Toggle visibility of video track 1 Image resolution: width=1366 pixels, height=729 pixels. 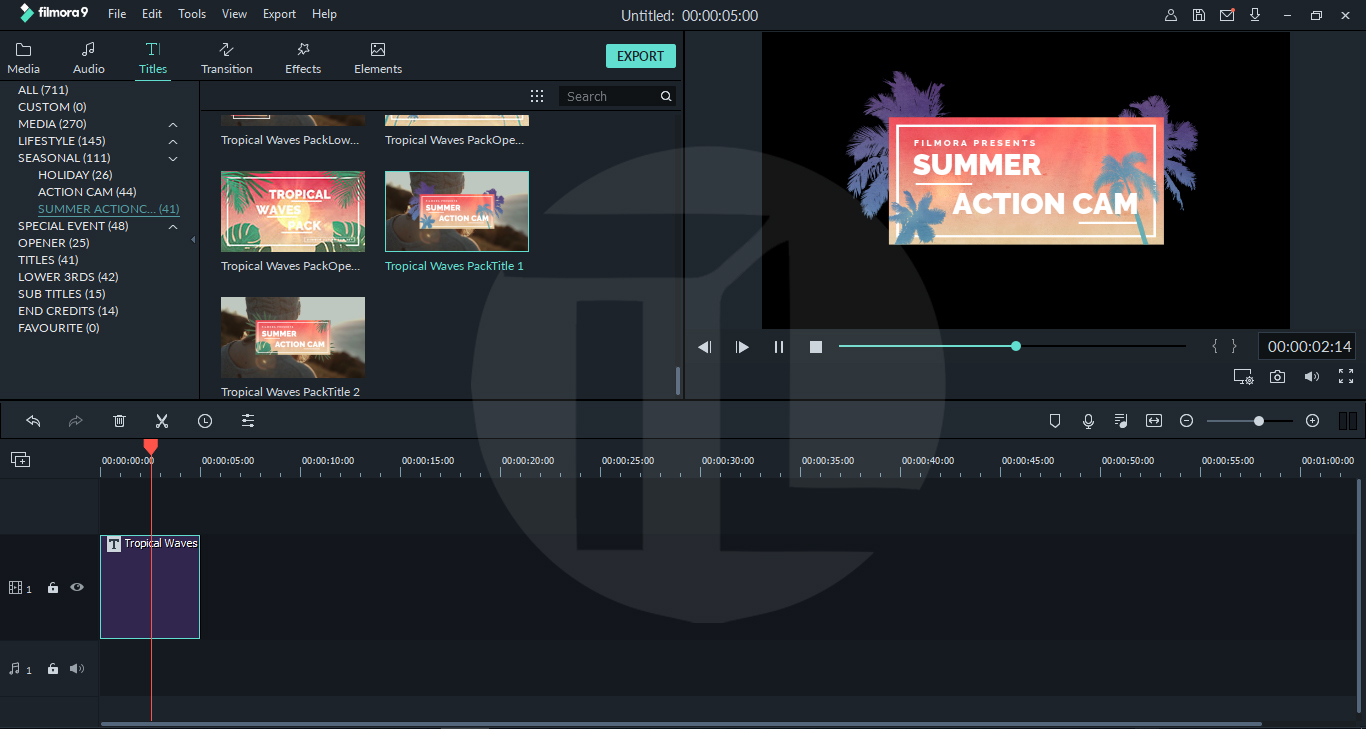(x=76, y=587)
